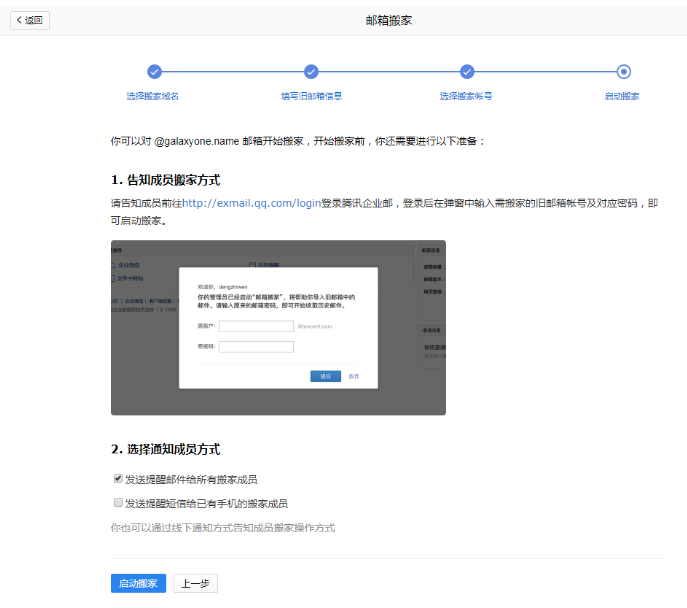Screen dimensions: 687x608
Task: Select the 填写旧邮箱信息 step label
Action: point(311,96)
